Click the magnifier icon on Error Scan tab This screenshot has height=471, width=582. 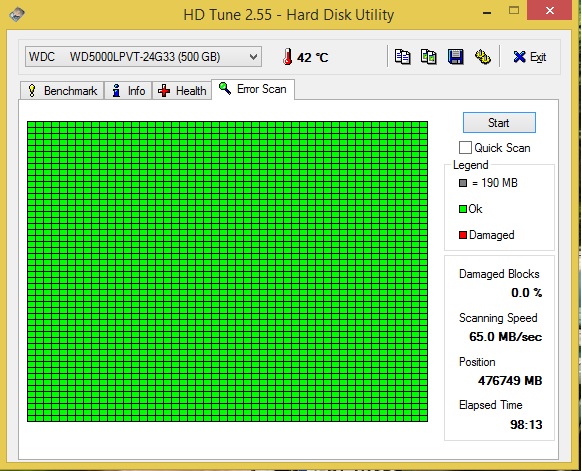coord(225,88)
